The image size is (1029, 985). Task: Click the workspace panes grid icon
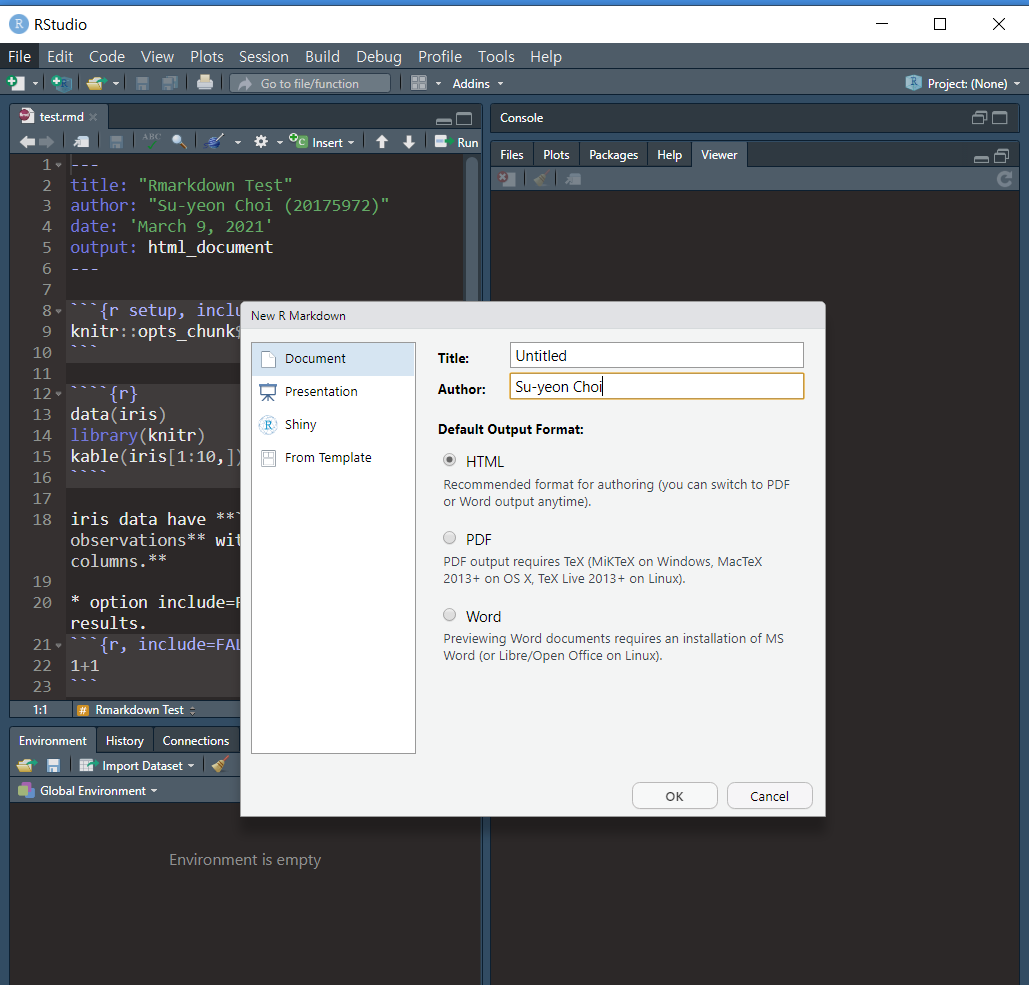[x=419, y=83]
